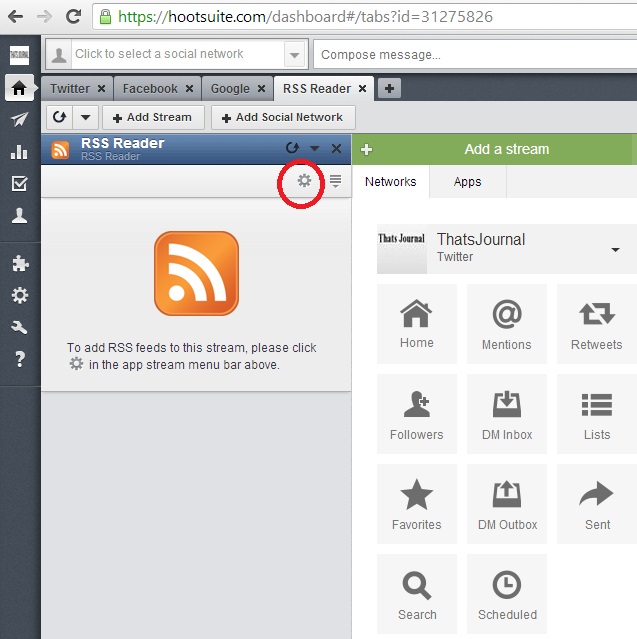Add the DM Outbox stream
This screenshot has width=637, height=639.
tap(507, 504)
